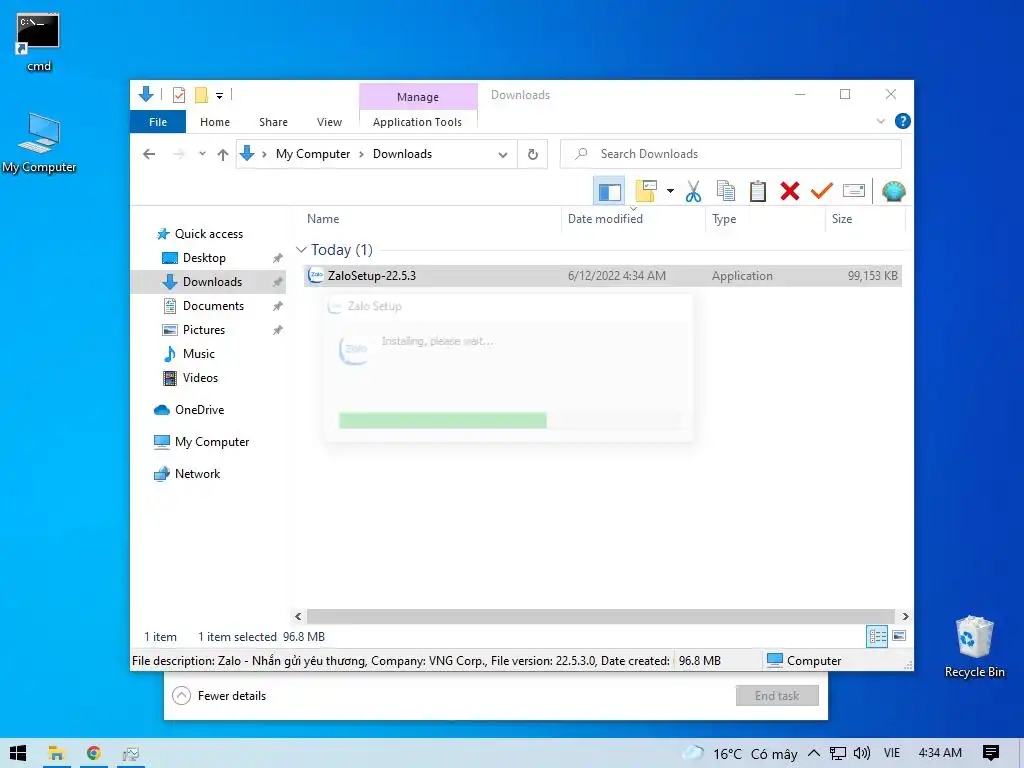Screen dimensions: 1024x768
Task: Click the Properties icon in quick access toolbar
Action: (178, 95)
